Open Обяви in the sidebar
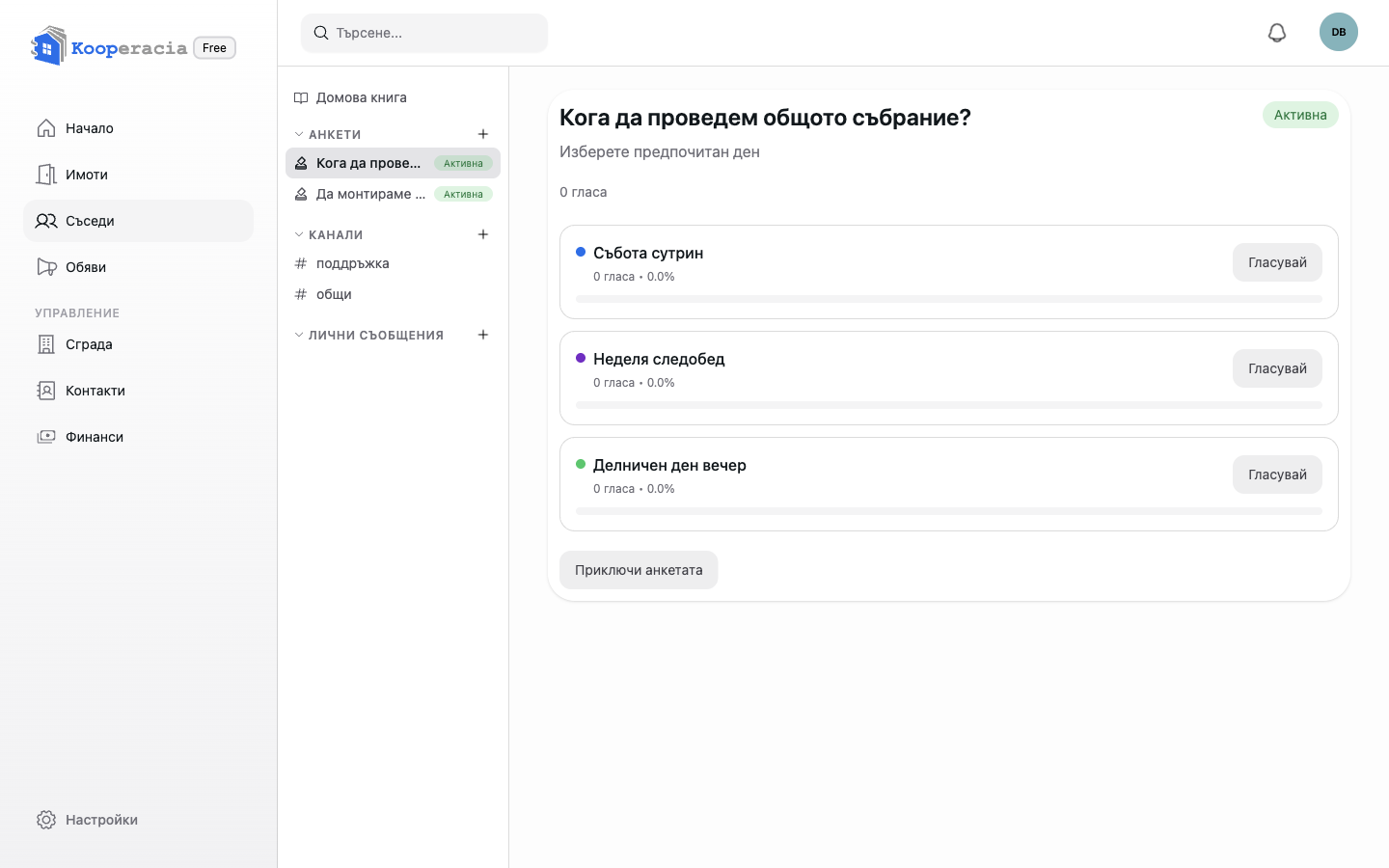 (138, 267)
